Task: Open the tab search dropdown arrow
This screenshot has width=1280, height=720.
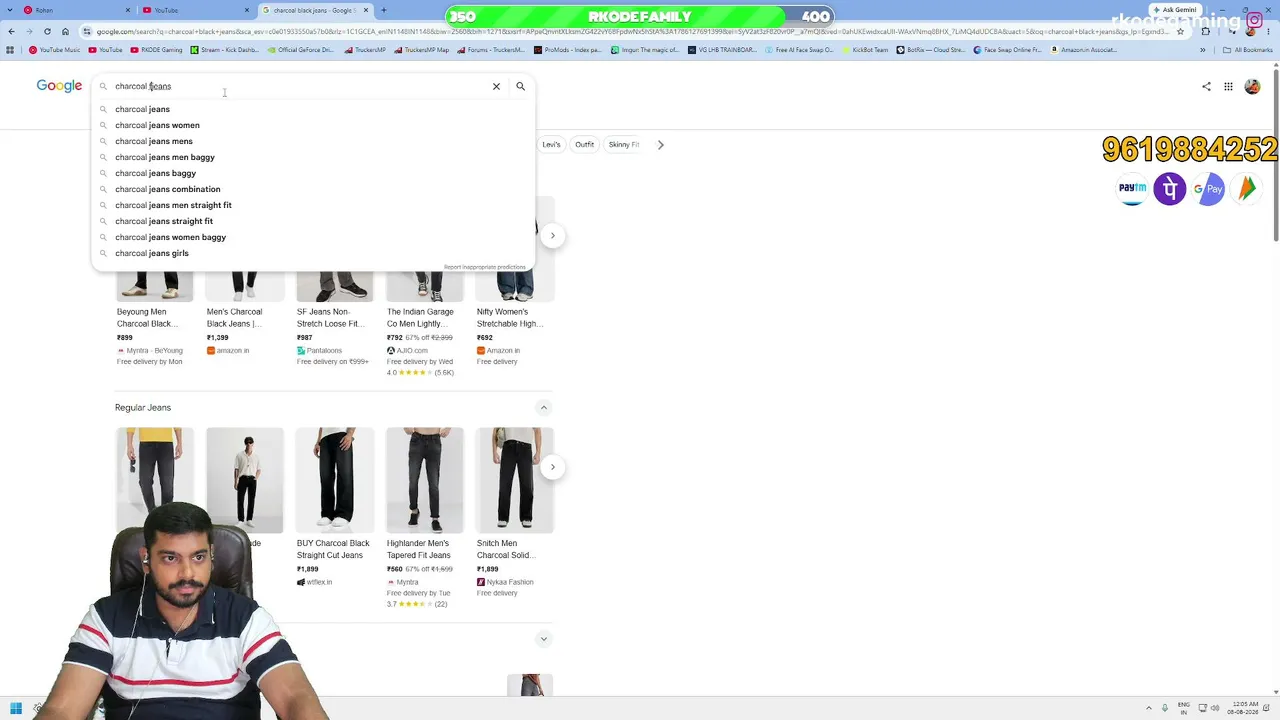Action: [11, 10]
